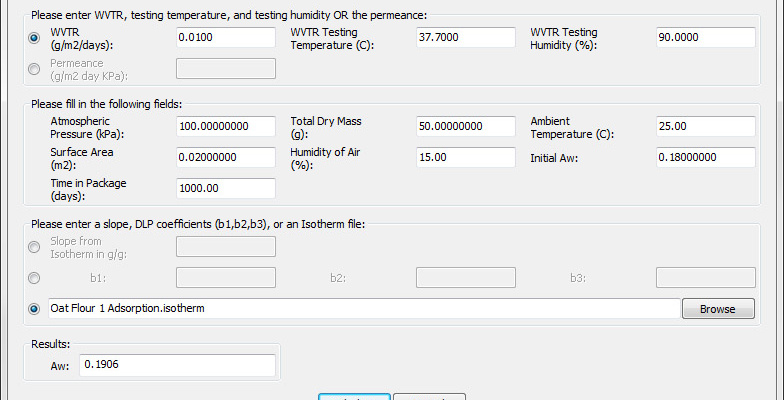Click the Surface Area (m2) label
Screen dimensions: 784x400
(82, 158)
